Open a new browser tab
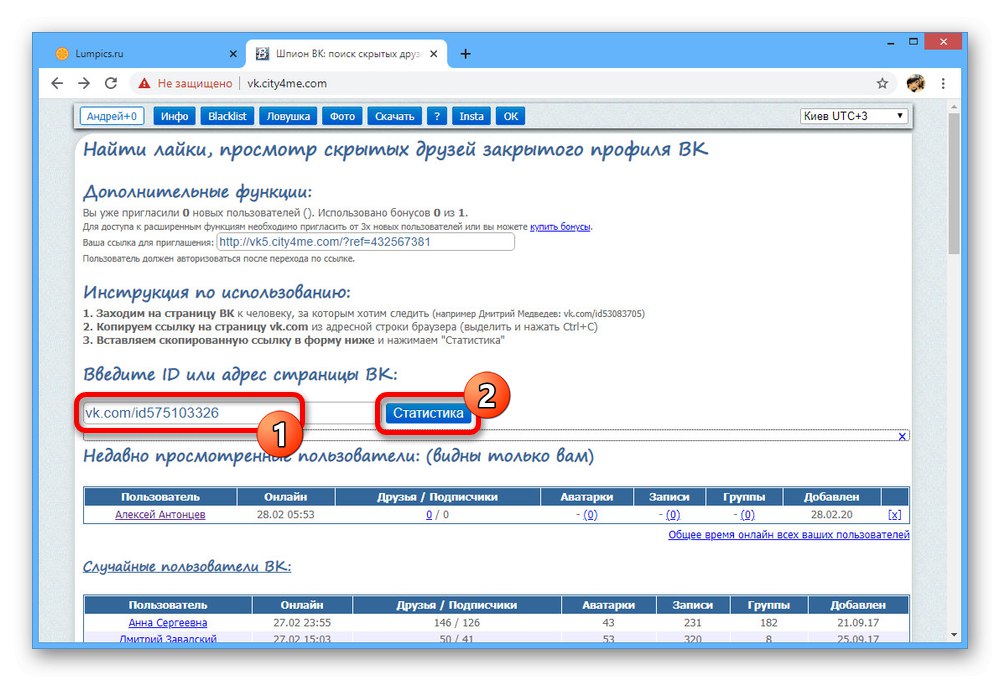1000x681 pixels. click(x=466, y=54)
